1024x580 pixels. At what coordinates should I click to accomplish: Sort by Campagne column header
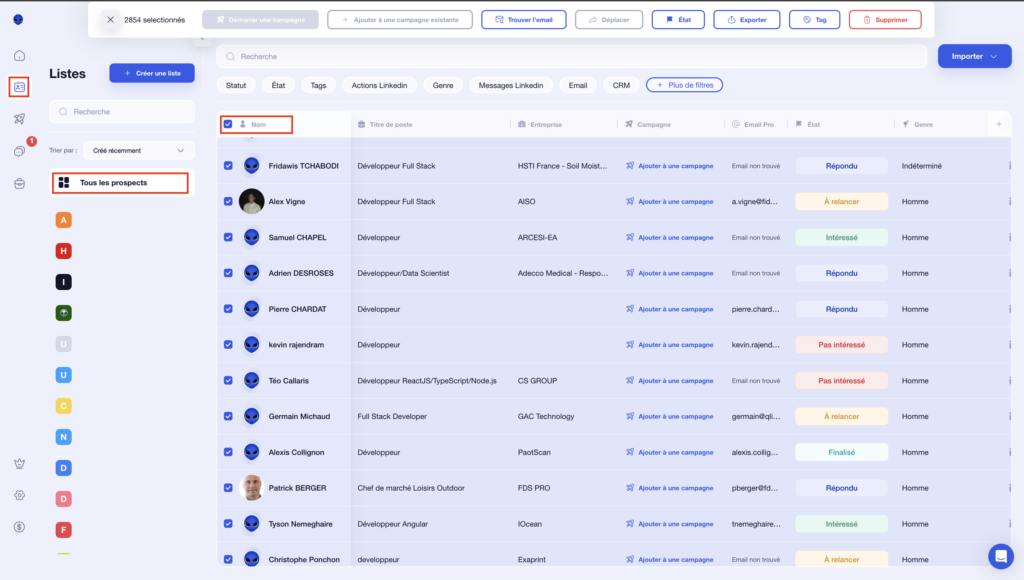click(654, 124)
